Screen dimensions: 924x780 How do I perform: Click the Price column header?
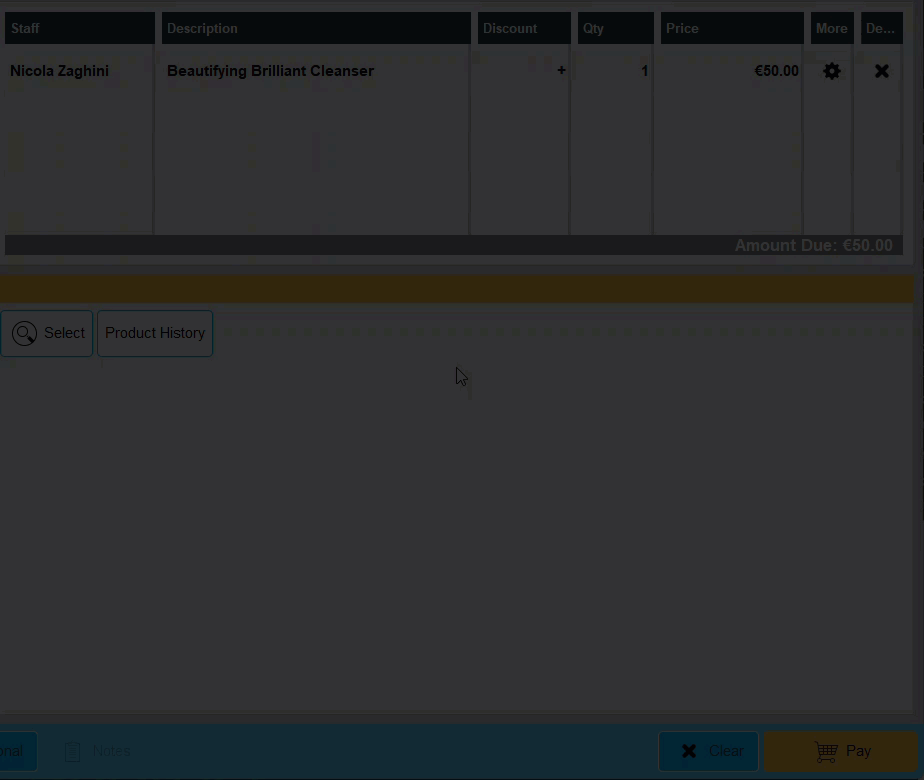pyautogui.click(x=731, y=28)
